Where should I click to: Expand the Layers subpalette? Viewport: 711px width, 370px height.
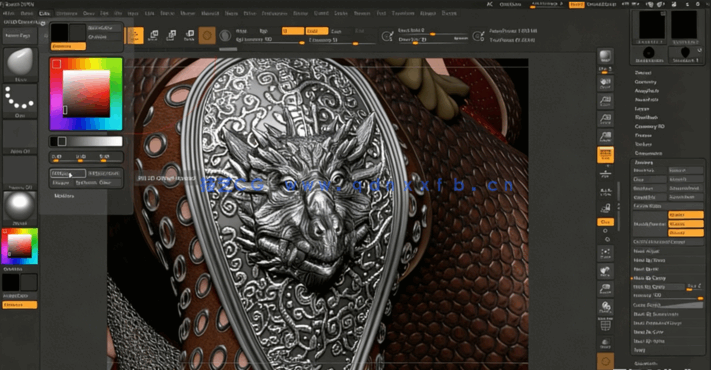pyautogui.click(x=642, y=109)
